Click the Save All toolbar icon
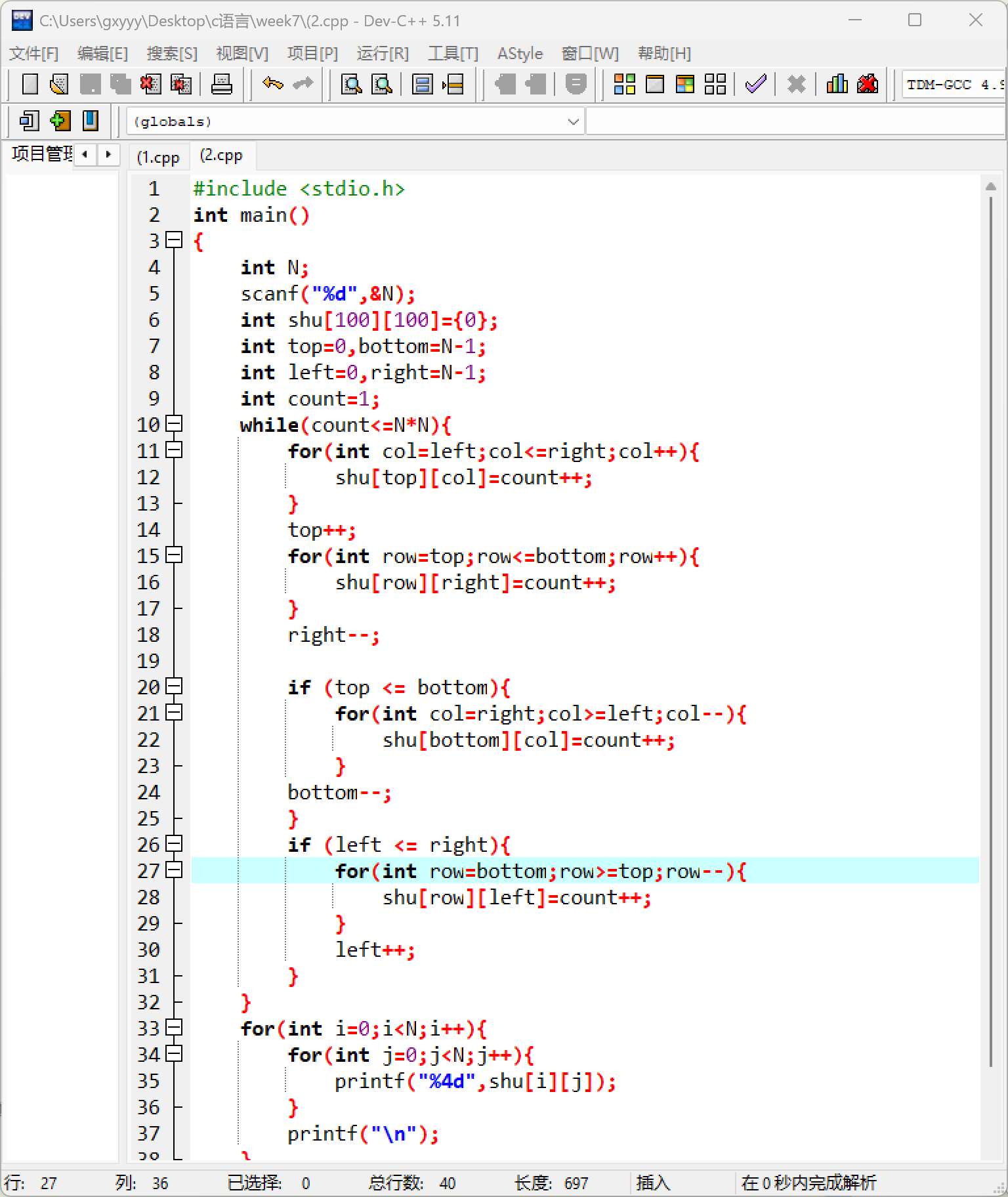The width and height of the screenshot is (1008, 1197). pos(120,84)
